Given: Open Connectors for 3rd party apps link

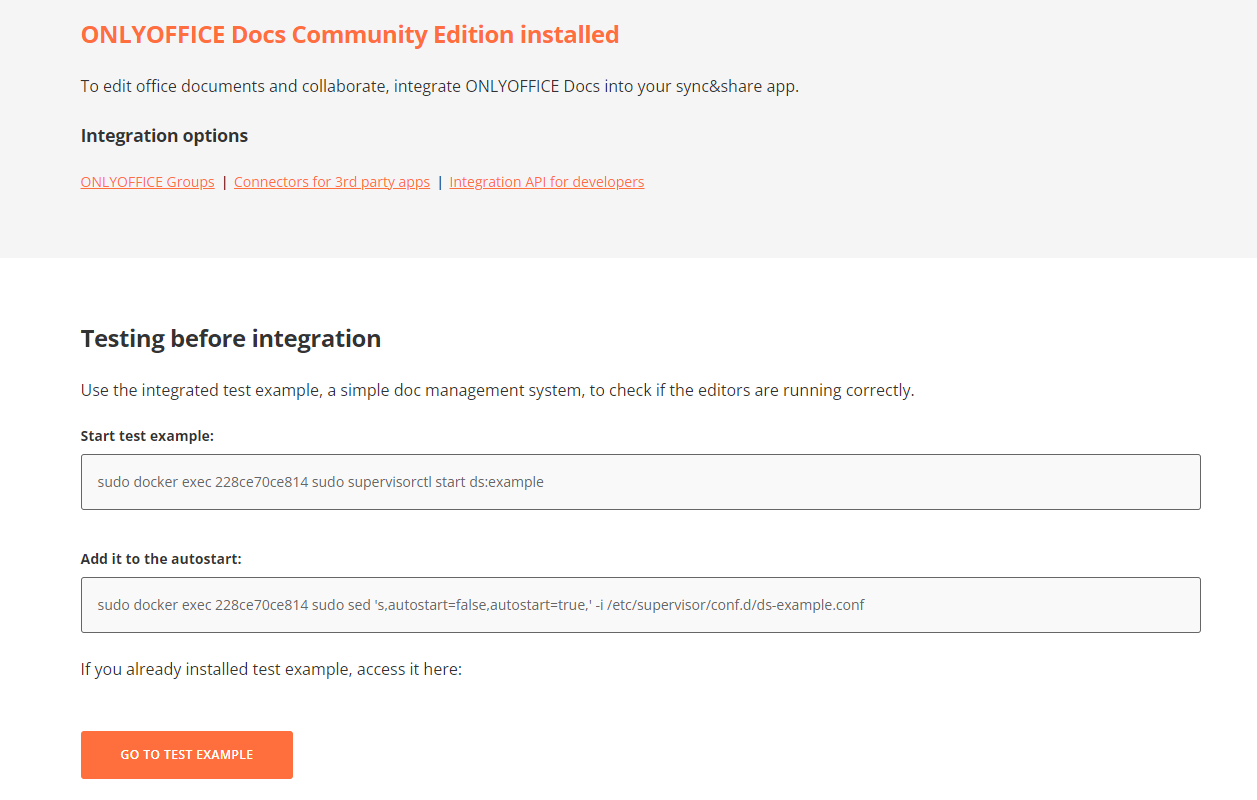Looking at the screenshot, I should tap(332, 182).
